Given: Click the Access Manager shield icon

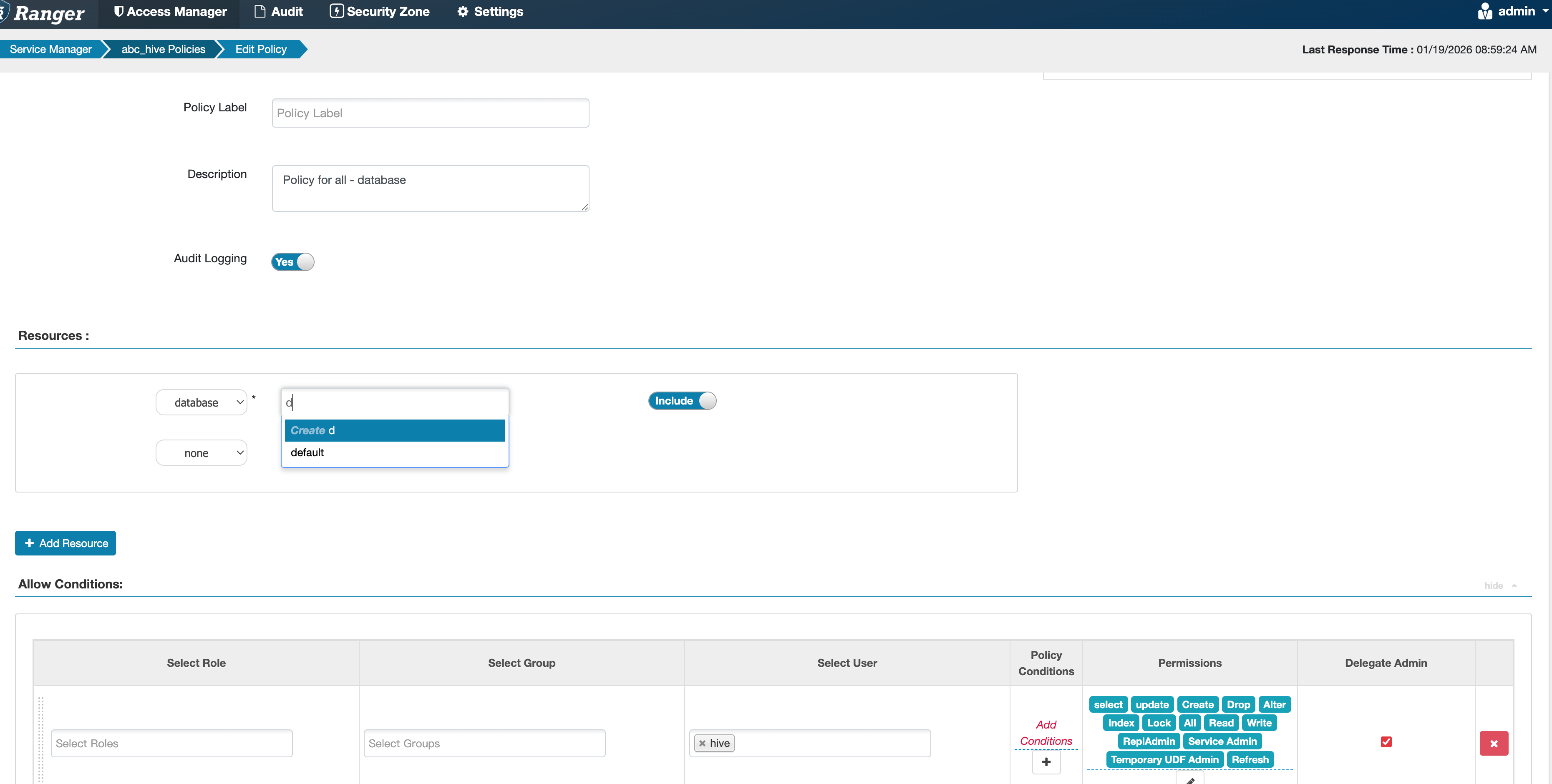Looking at the screenshot, I should click(x=118, y=11).
